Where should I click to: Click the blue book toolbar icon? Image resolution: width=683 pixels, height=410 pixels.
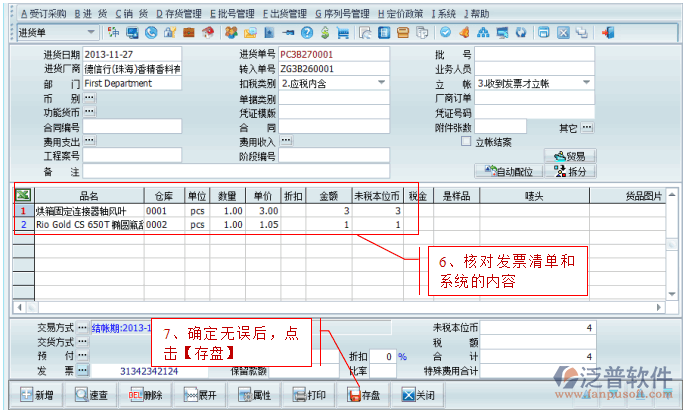pos(269,32)
